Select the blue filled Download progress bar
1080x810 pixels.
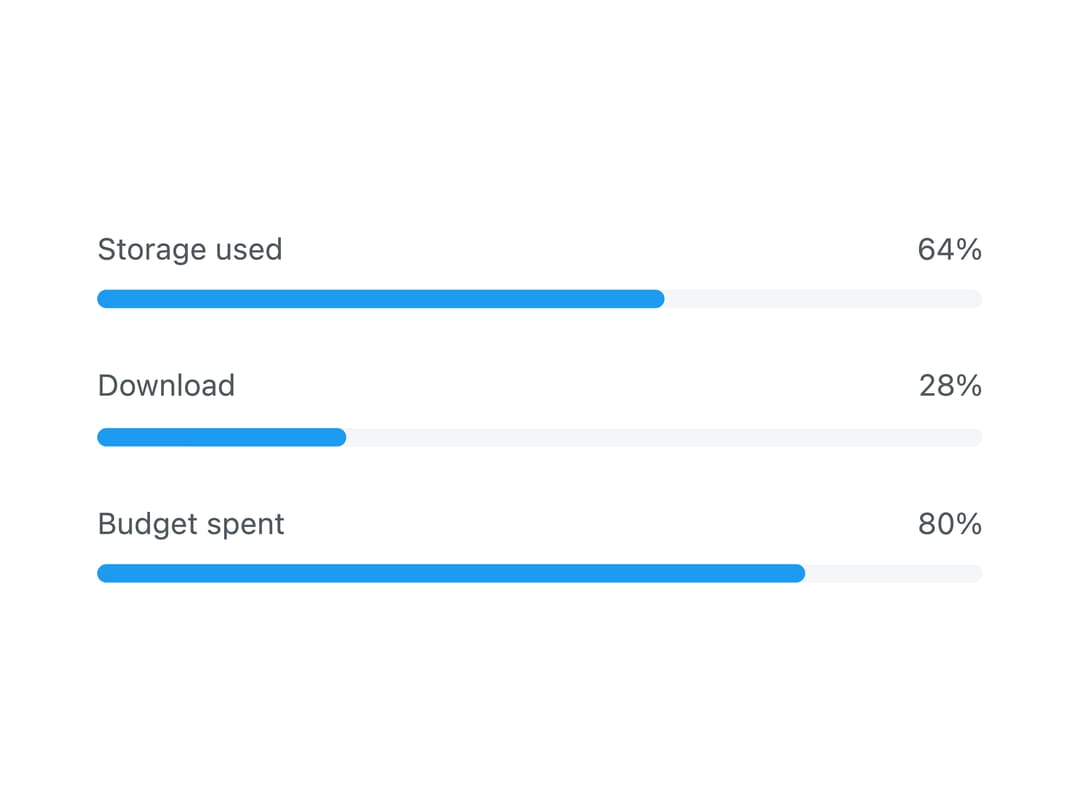point(222,437)
